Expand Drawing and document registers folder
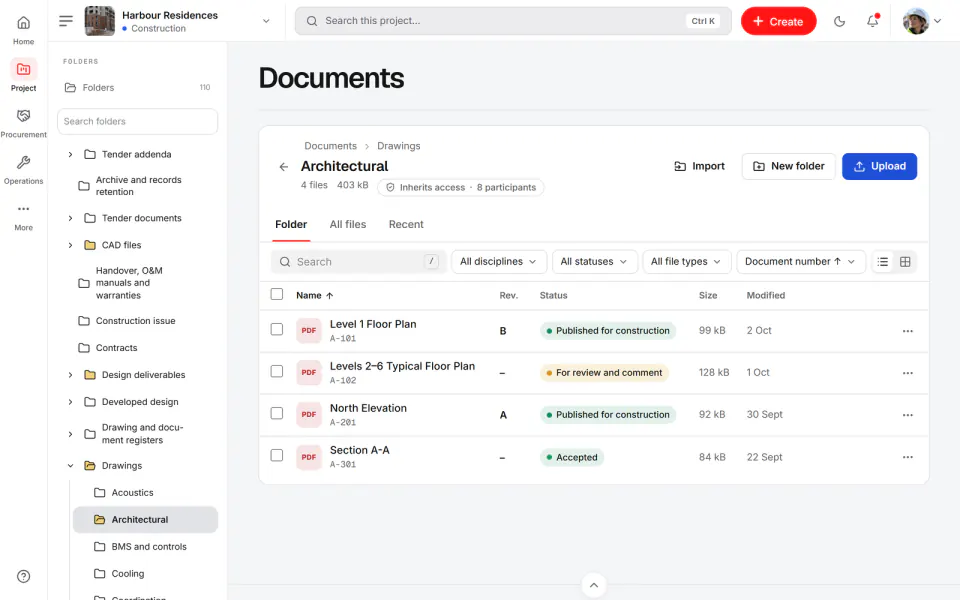 [x=70, y=434]
